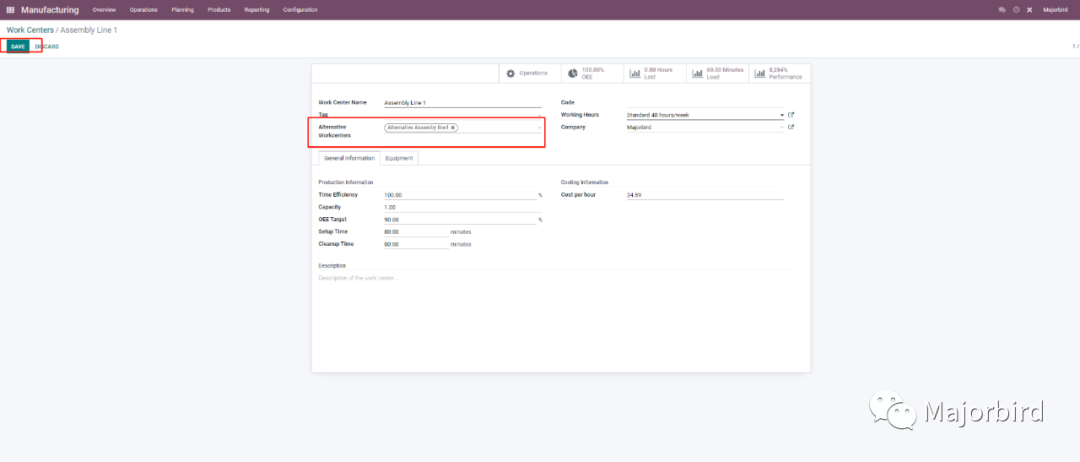The image size is (1080, 462).
Task: Expand the Working Hours dropdown
Action: 781,115
